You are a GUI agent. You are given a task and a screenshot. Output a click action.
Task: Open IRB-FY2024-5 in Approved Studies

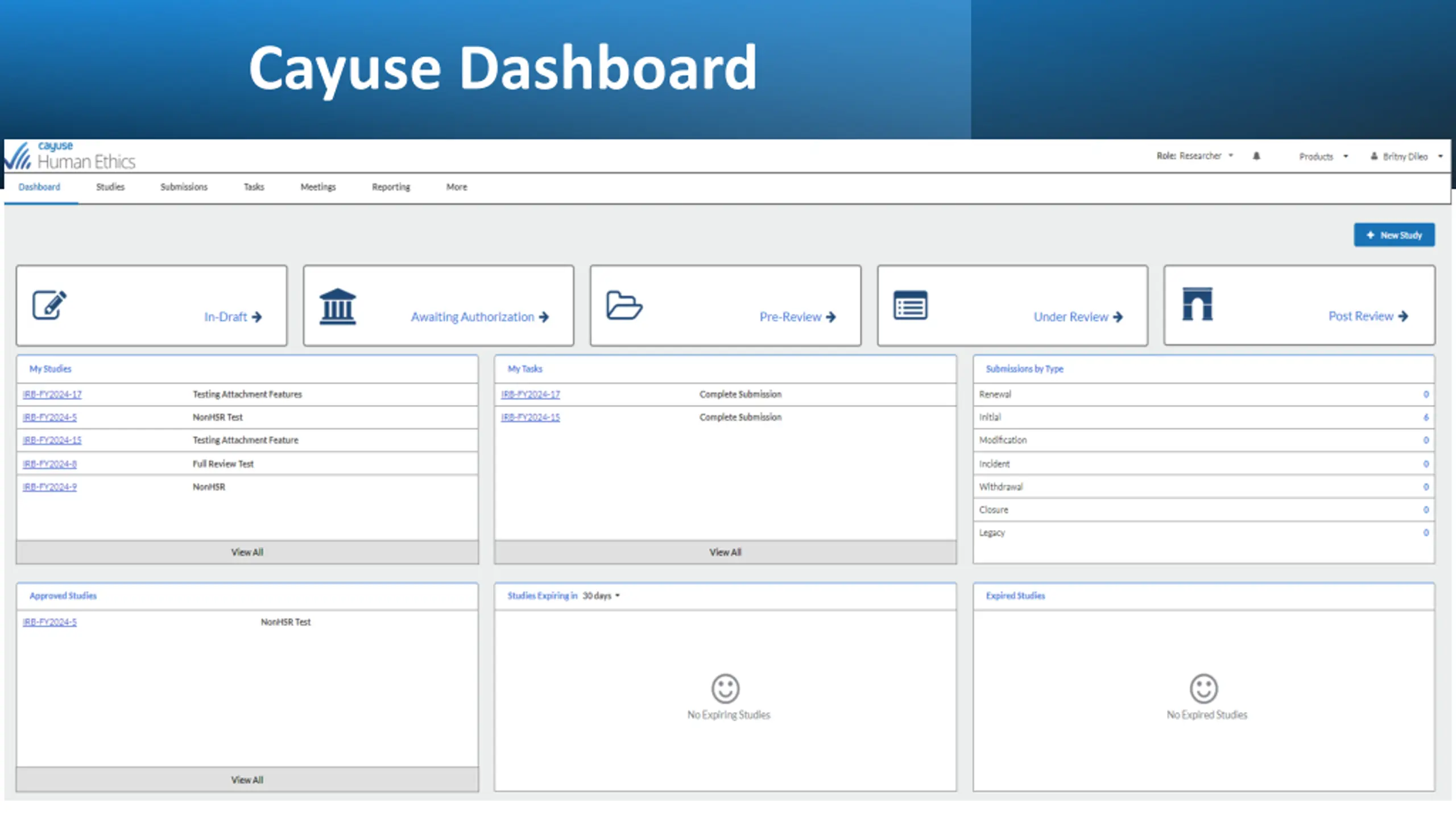point(49,622)
